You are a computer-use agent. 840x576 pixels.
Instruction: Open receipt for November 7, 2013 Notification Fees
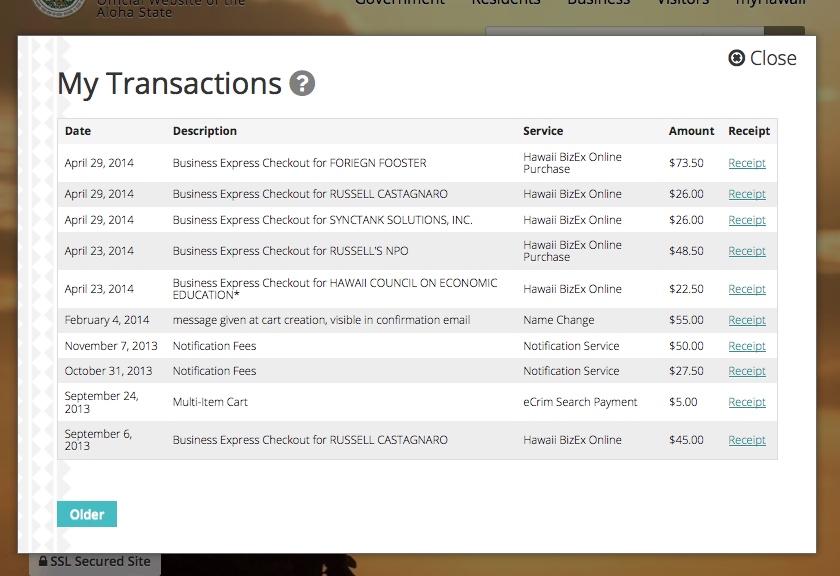click(x=747, y=346)
